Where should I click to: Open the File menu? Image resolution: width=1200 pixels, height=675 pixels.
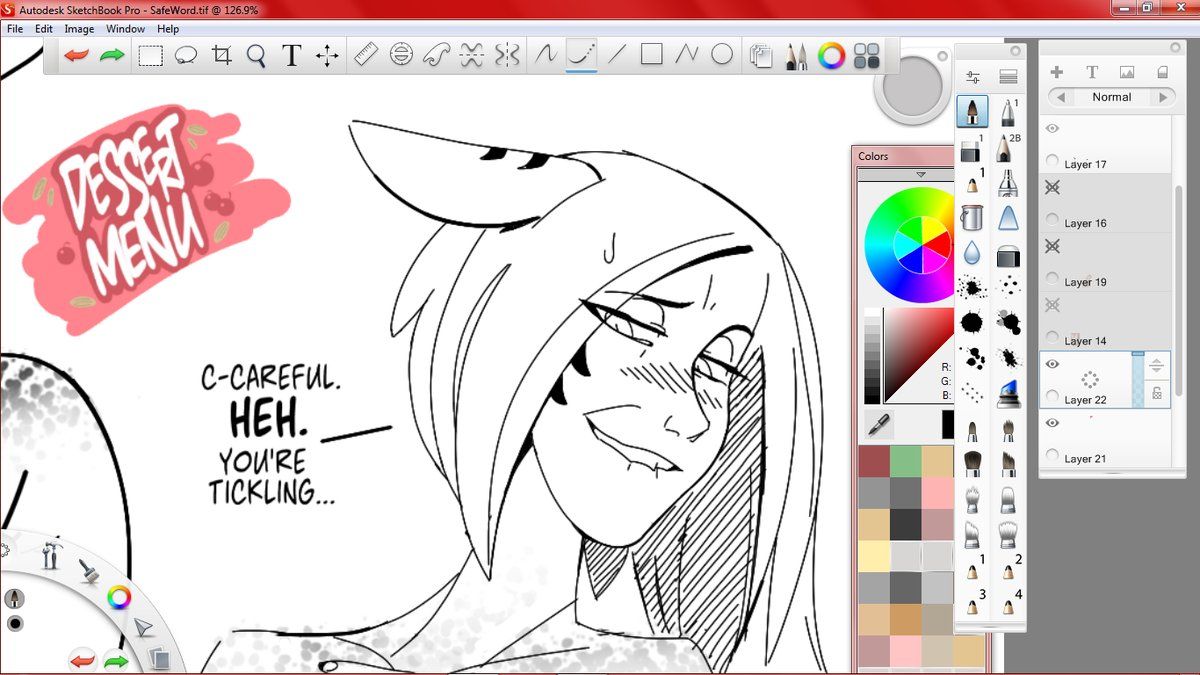click(x=15, y=29)
